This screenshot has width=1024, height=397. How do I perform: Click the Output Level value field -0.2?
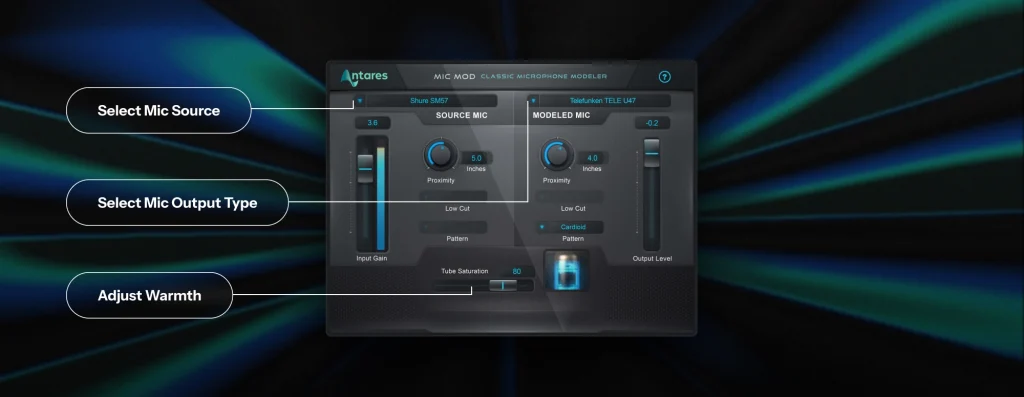tap(652, 123)
